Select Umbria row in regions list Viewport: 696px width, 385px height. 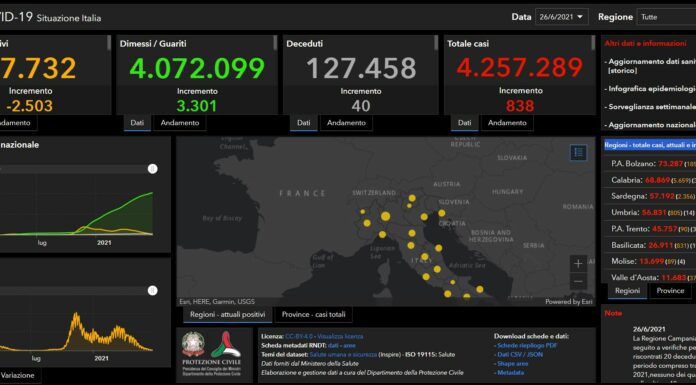click(x=651, y=212)
